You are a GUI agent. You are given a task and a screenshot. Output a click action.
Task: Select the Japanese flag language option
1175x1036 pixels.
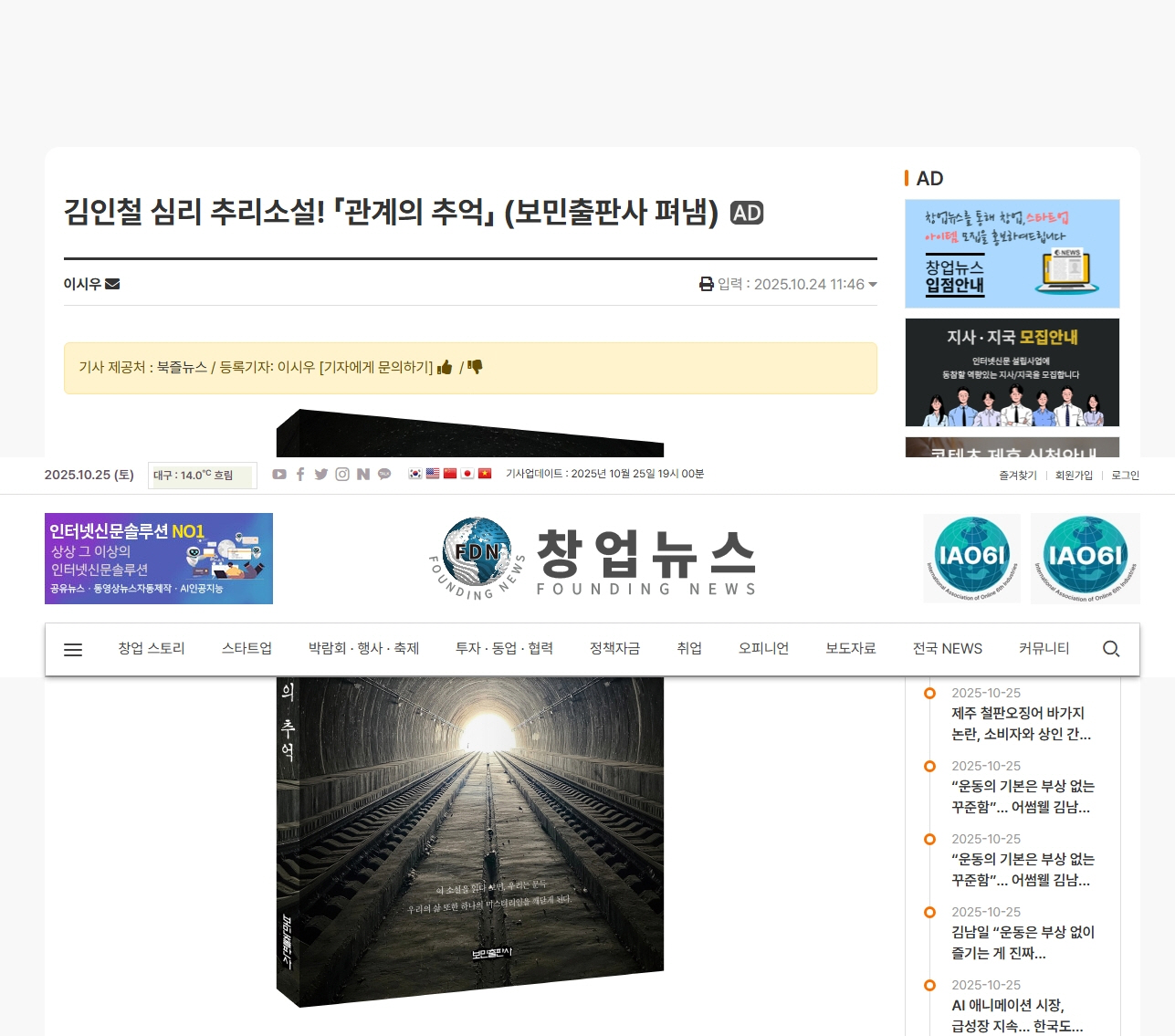pyautogui.click(x=467, y=474)
